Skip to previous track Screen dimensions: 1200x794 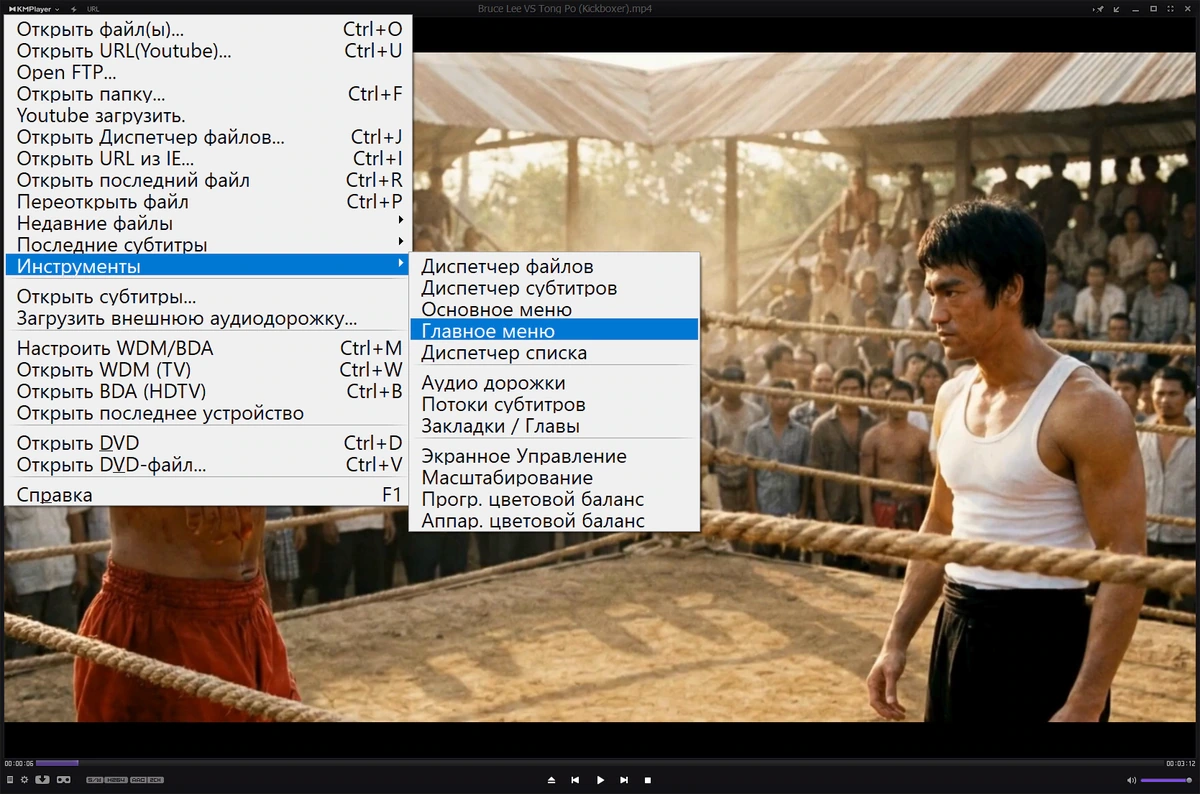coord(575,779)
